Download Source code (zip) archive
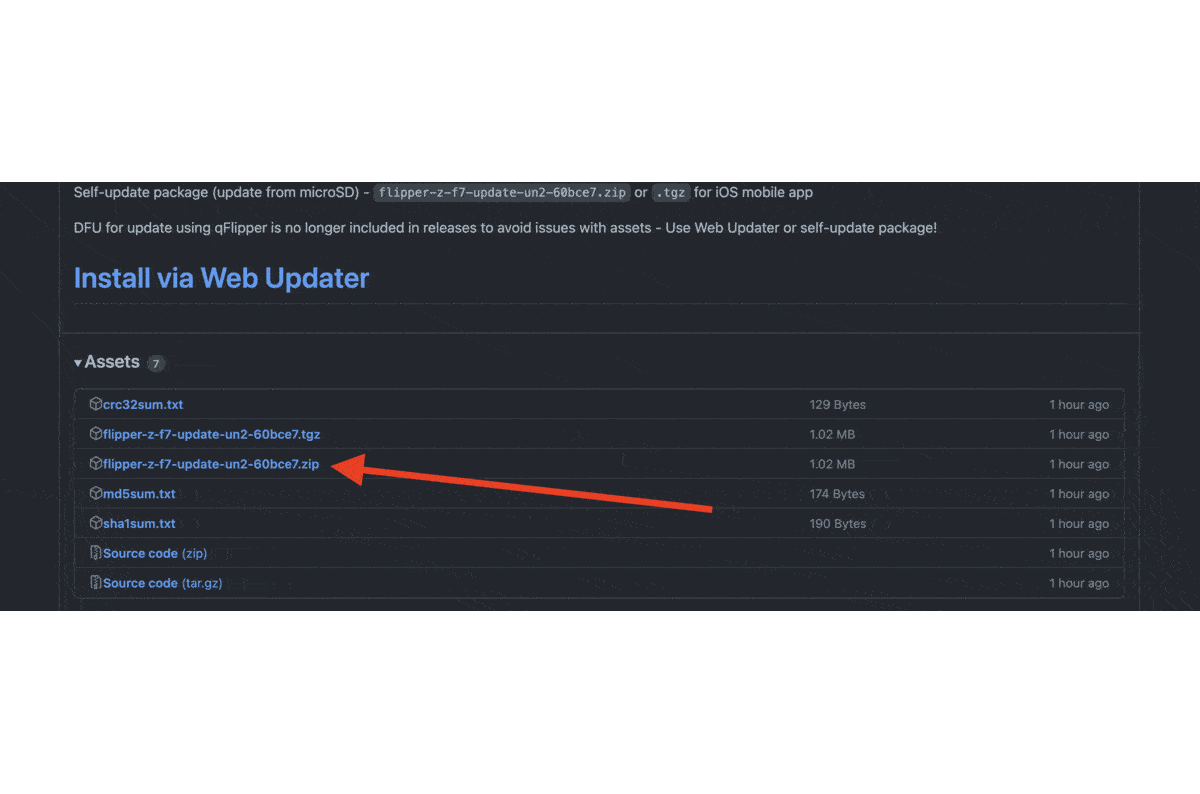The image size is (1200, 794). [154, 553]
